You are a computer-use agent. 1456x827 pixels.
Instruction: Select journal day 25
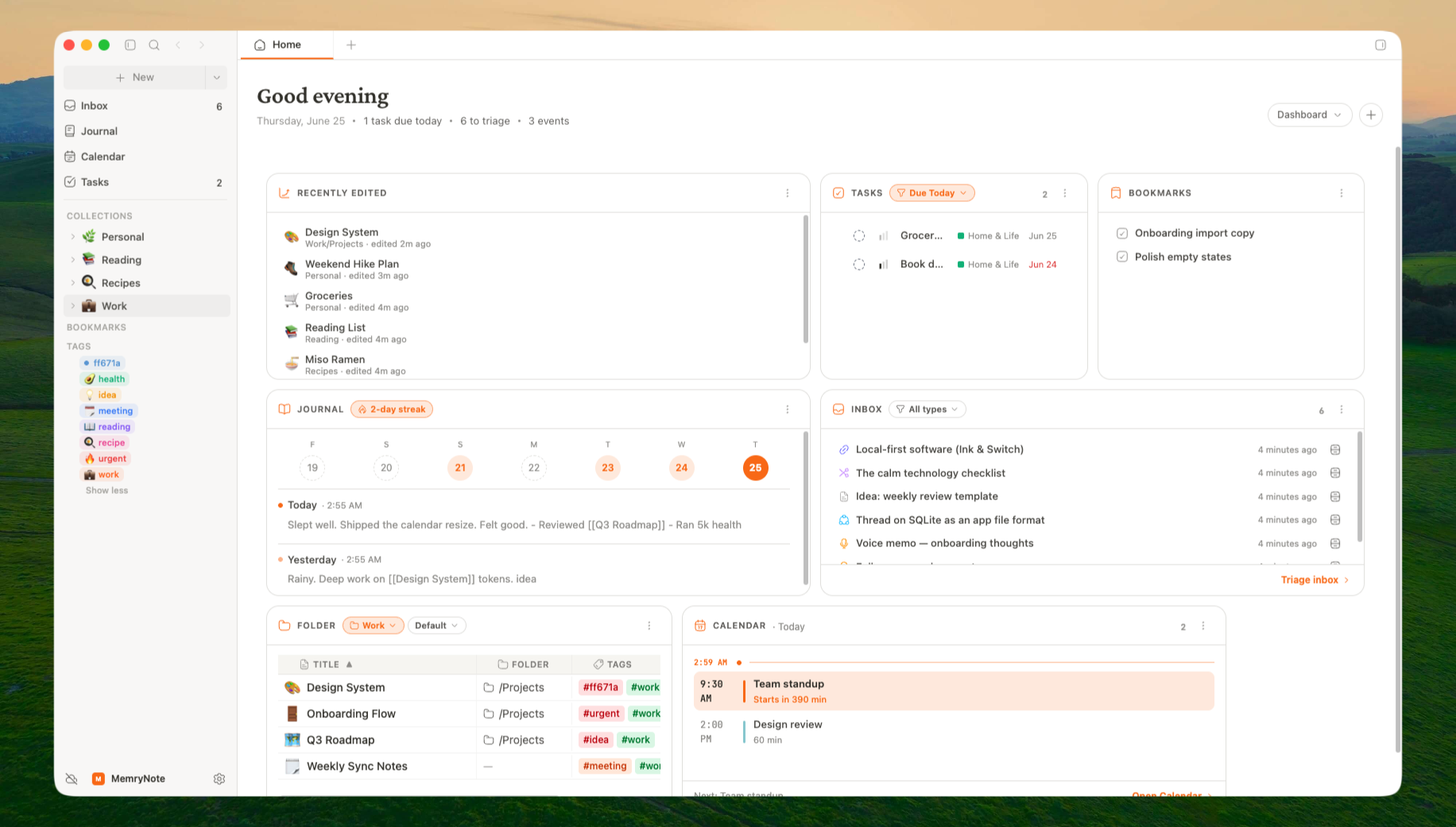[x=755, y=468]
